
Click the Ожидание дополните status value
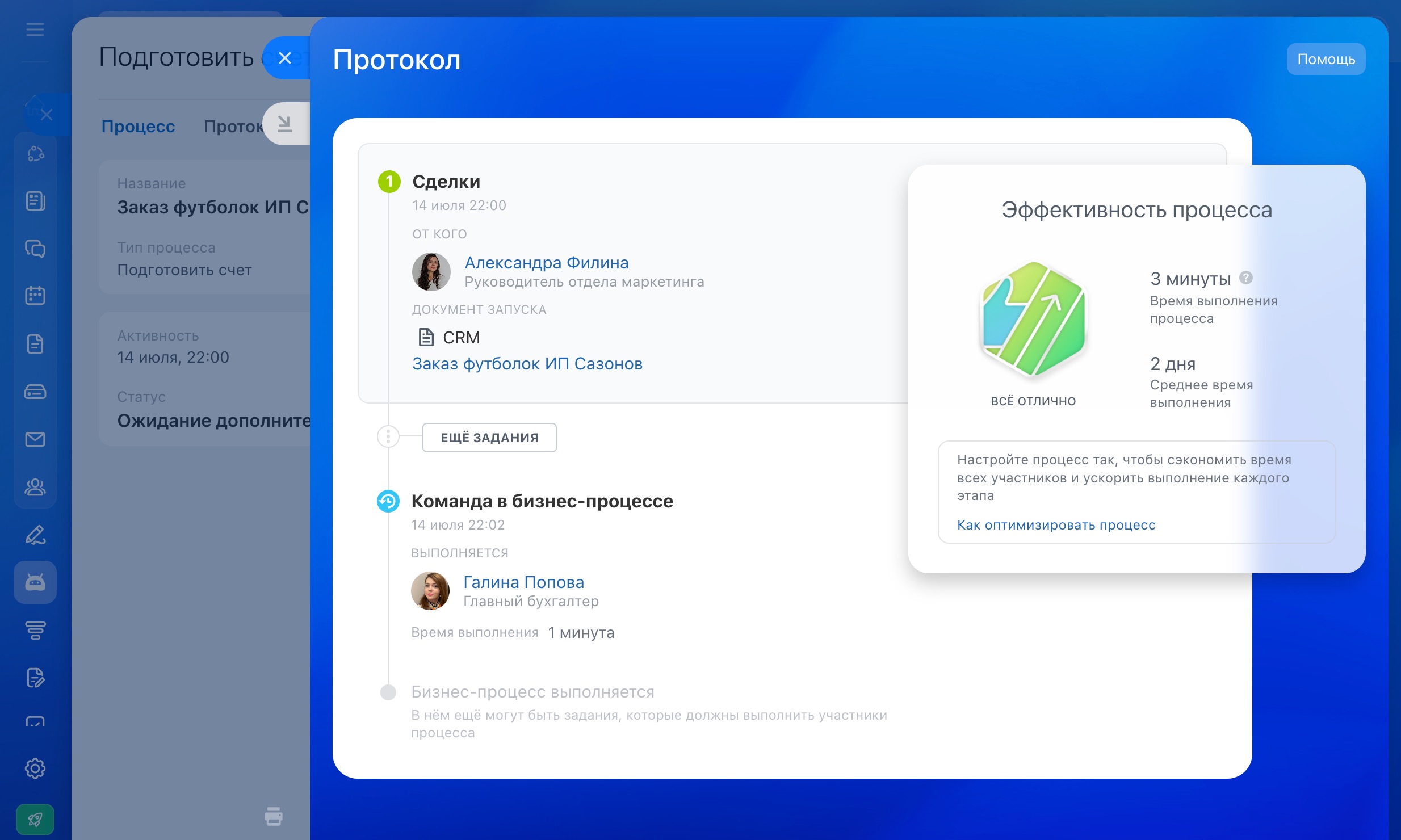click(213, 421)
